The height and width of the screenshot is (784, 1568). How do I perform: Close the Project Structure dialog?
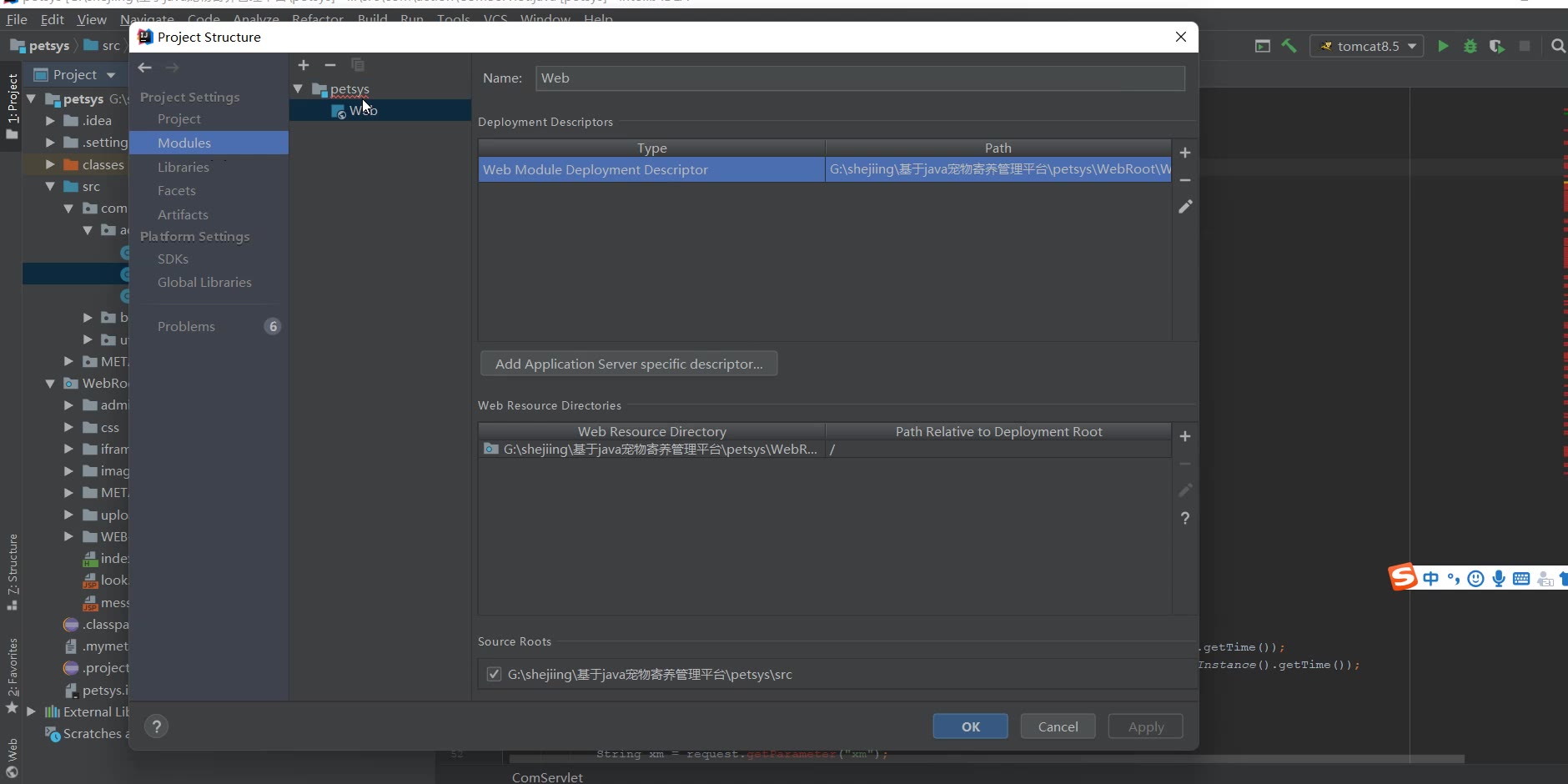(x=1181, y=37)
